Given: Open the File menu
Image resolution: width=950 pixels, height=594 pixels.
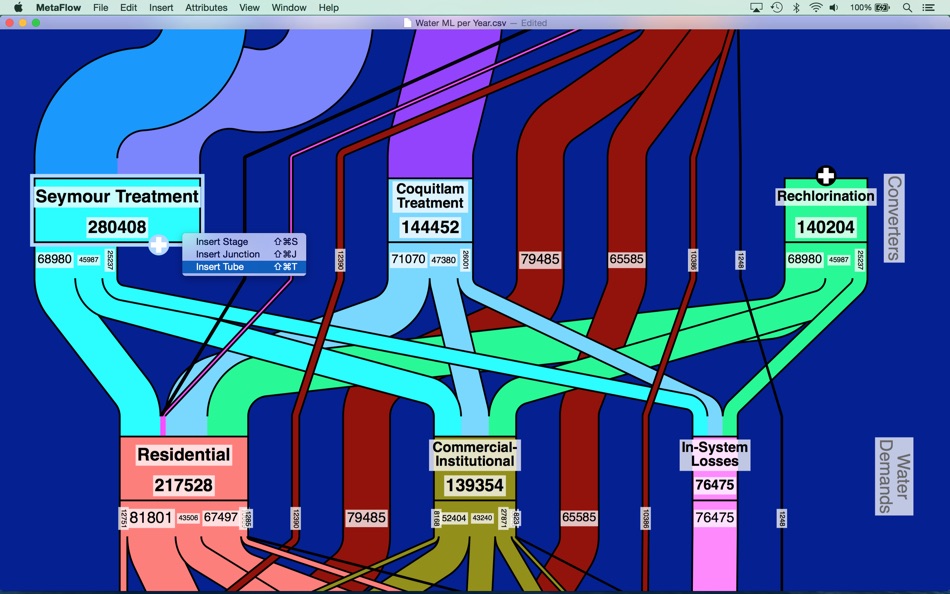Looking at the screenshot, I should (x=101, y=7).
